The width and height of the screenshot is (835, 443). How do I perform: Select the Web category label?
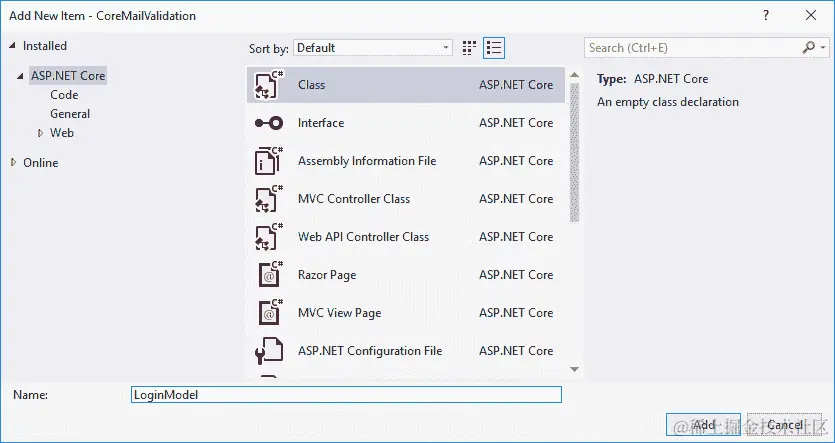tap(62, 133)
